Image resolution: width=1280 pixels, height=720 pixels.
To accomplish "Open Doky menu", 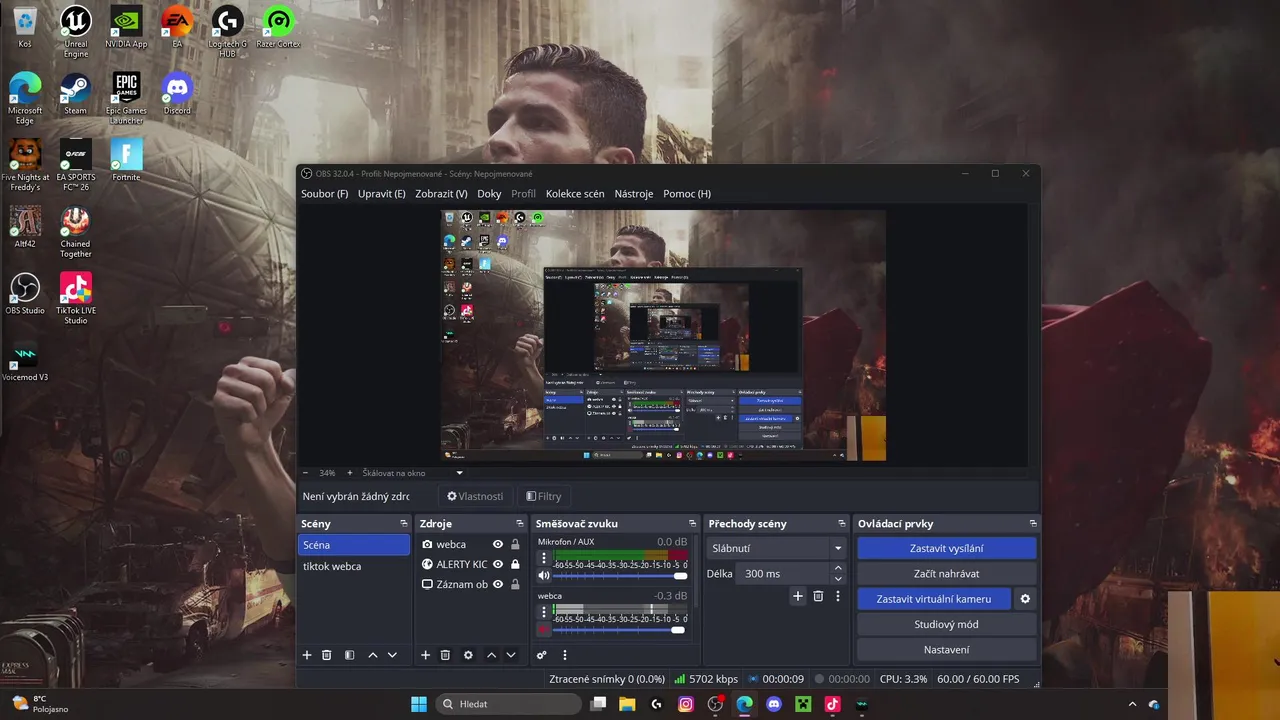I will click(x=489, y=194).
